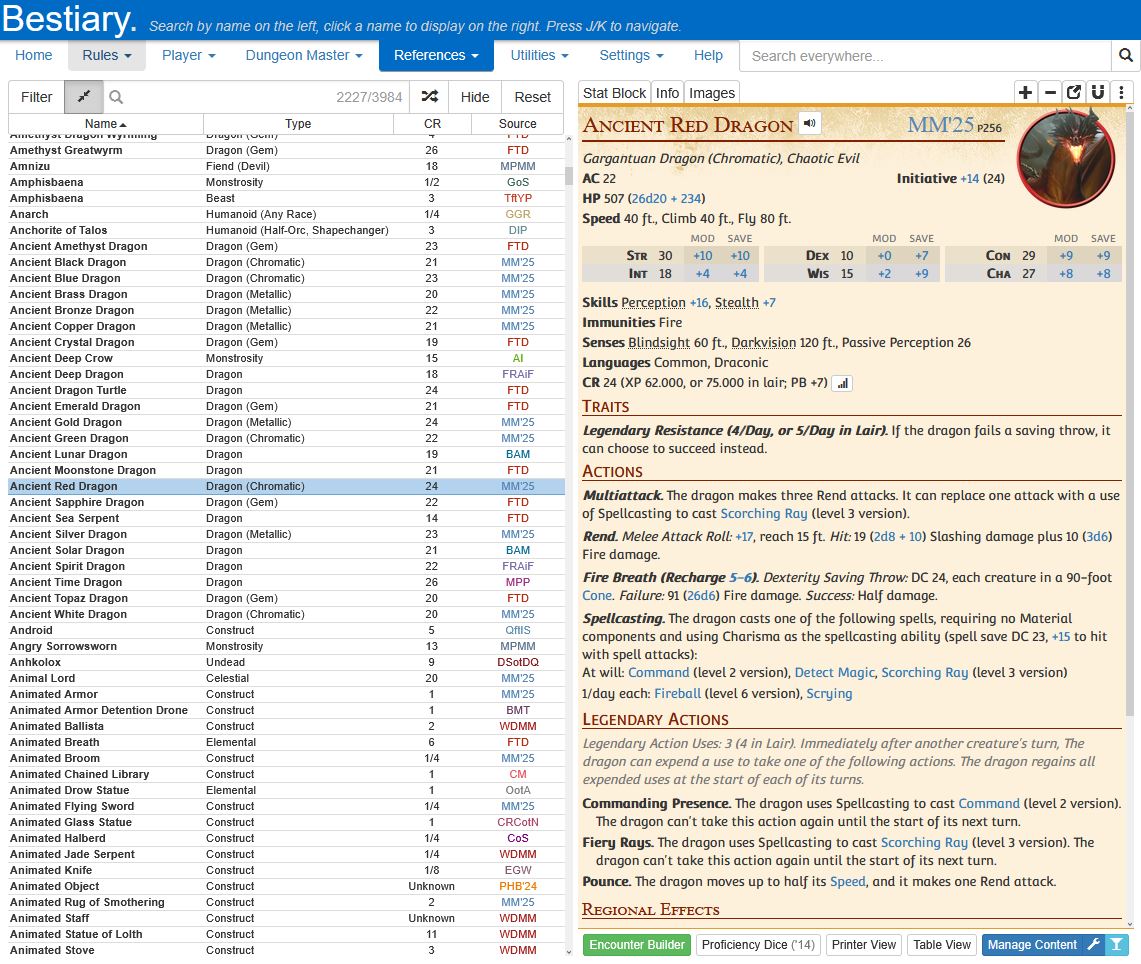The width and height of the screenshot is (1141, 964).
Task: Toggle the funnel icon next to Manage Content
Action: tap(1117, 945)
